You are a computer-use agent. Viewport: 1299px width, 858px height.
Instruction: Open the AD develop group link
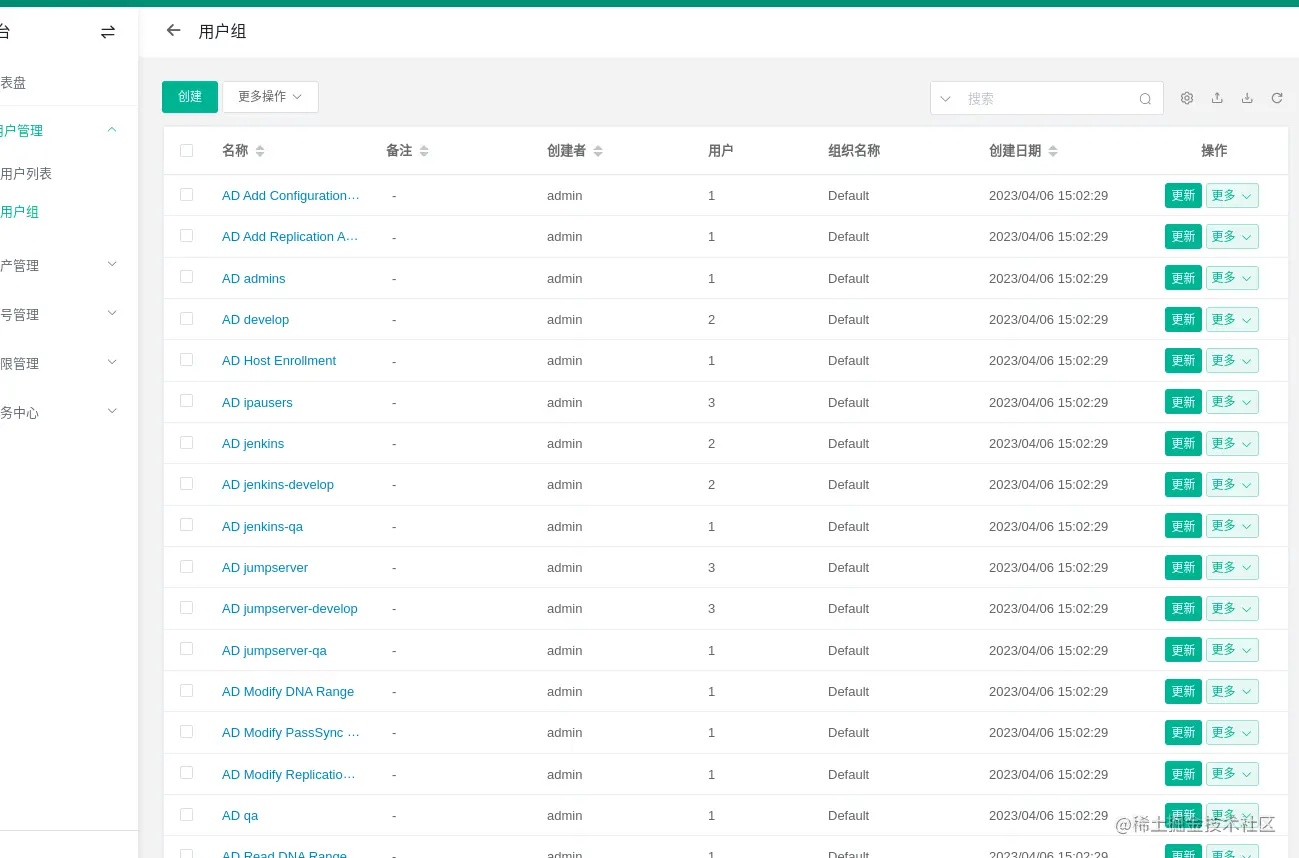click(255, 320)
